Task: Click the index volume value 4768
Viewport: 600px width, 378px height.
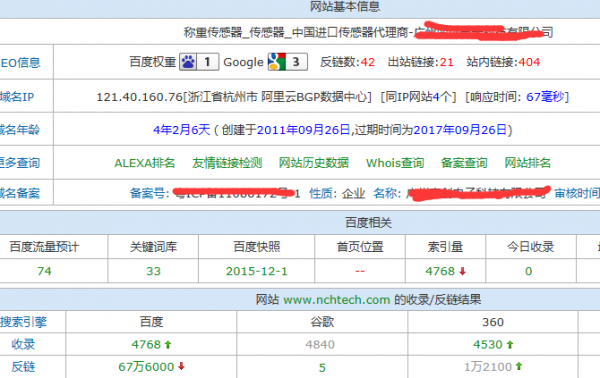Action: pyautogui.click(x=440, y=271)
